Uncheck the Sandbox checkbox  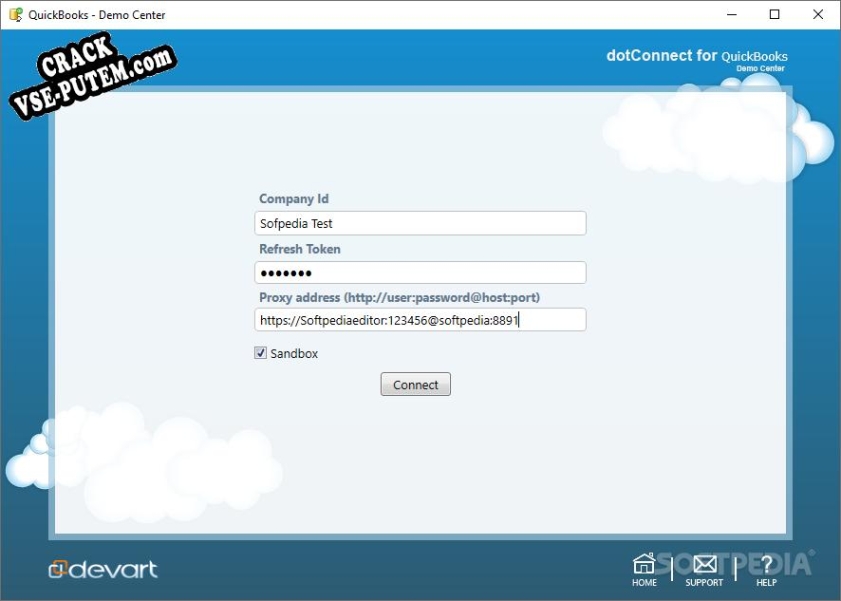[260, 353]
